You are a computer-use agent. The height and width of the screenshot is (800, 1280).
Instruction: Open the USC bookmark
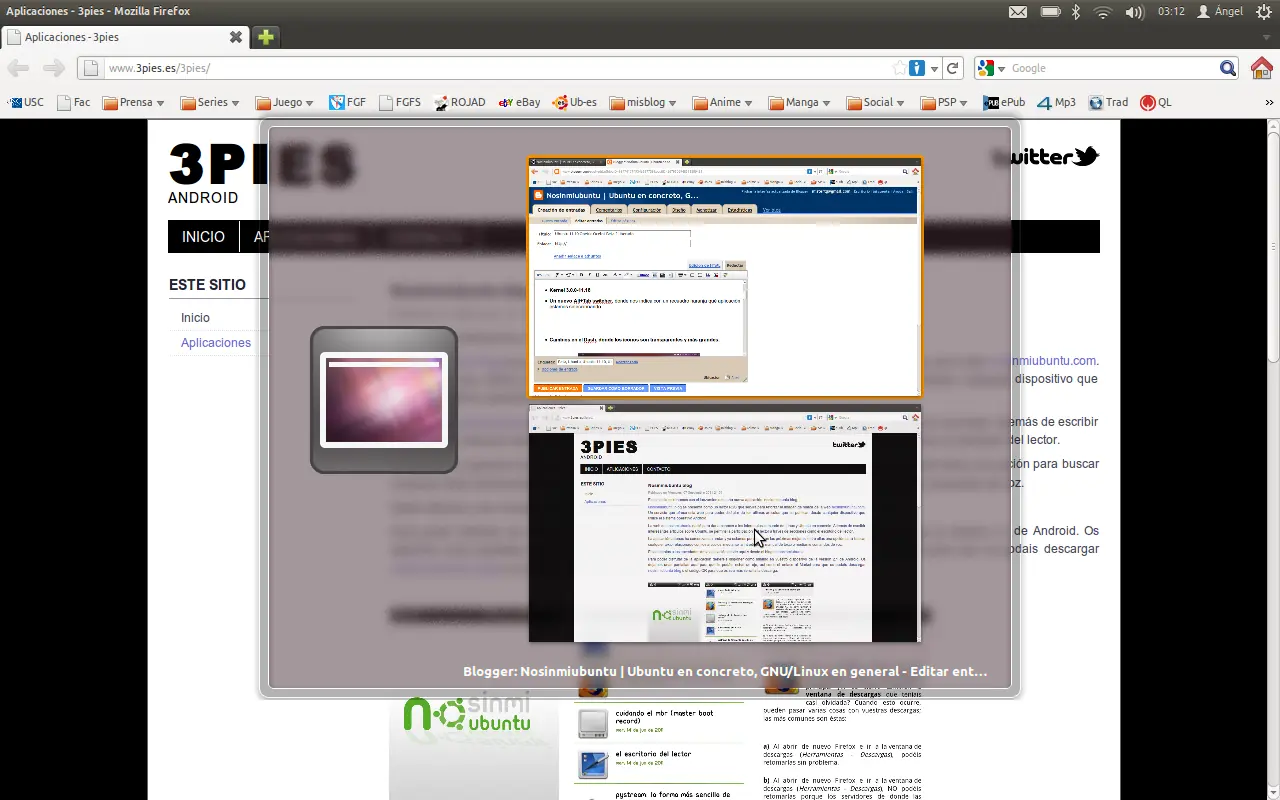(x=26, y=102)
